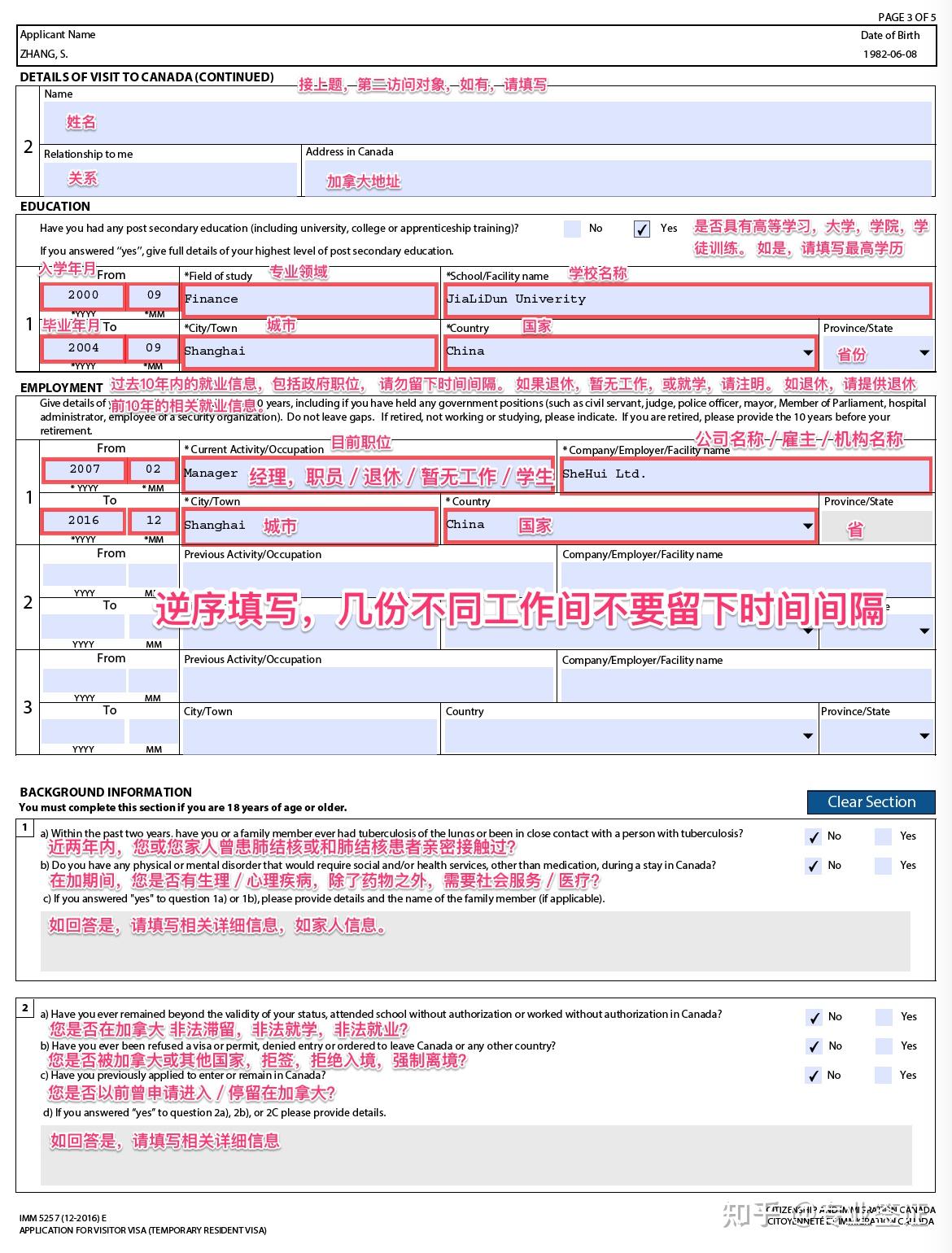Uncheck No for the physical or mental disorder question
Screen dimensions: 952x1253
point(811,866)
